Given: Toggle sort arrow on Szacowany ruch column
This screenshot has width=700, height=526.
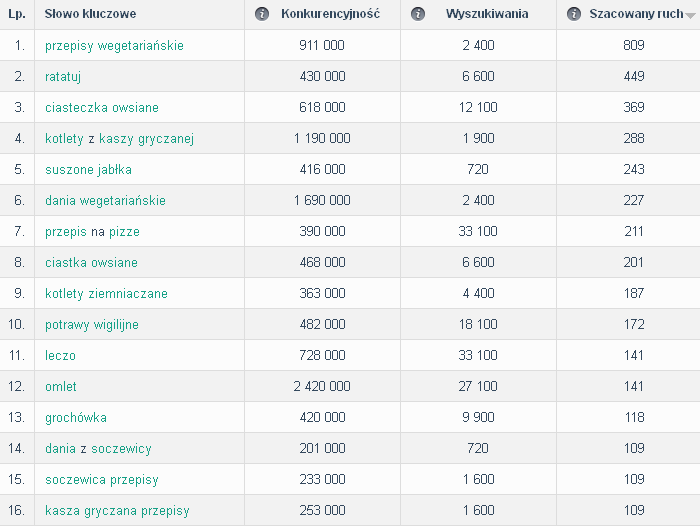Looking at the screenshot, I should (690, 16).
